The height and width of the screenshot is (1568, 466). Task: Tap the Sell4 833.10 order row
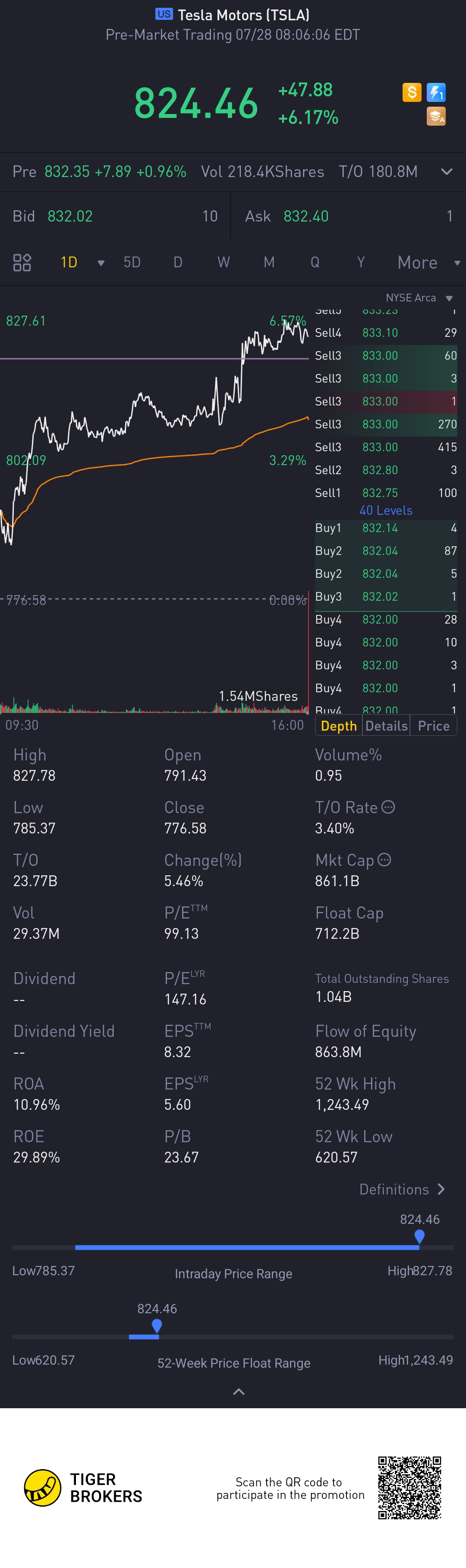pyautogui.click(x=386, y=333)
